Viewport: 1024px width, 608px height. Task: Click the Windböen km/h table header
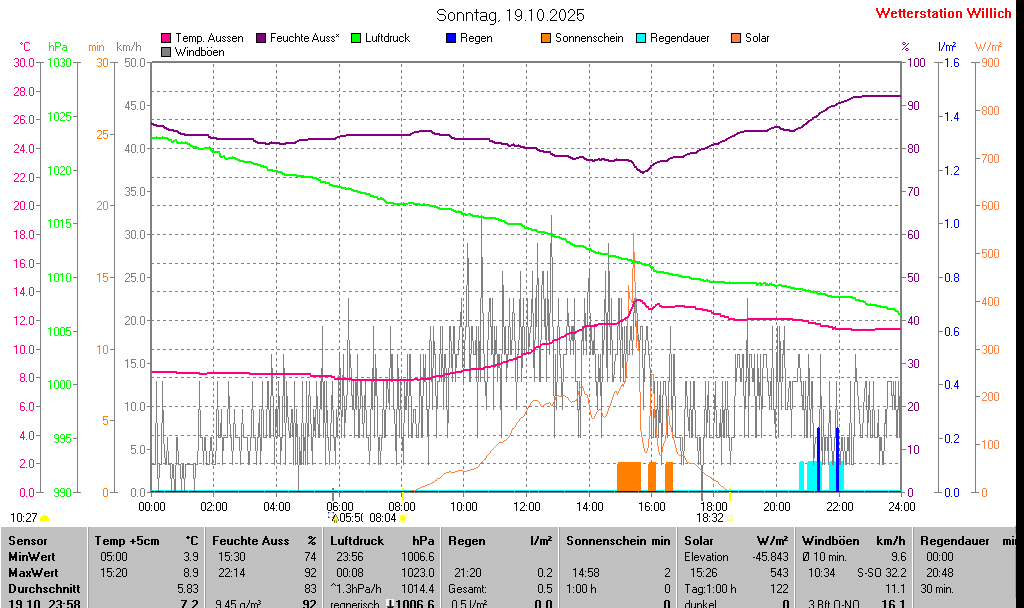(x=854, y=541)
